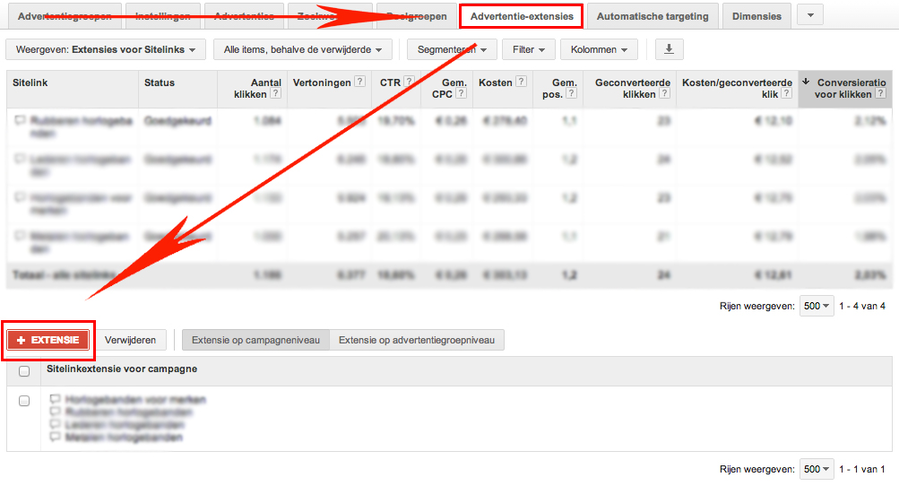Open the Kolommen dropdown menu
The image size is (899, 486).
tap(599, 49)
